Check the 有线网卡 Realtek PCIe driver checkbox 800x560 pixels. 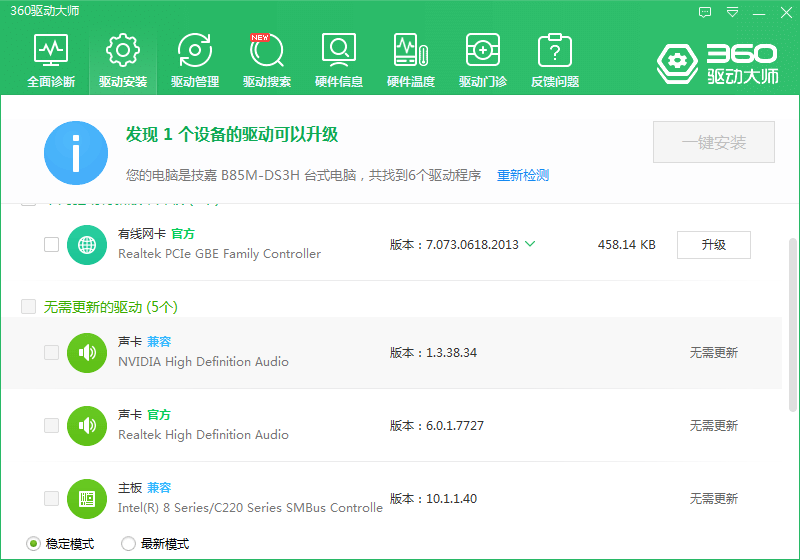click(x=51, y=244)
